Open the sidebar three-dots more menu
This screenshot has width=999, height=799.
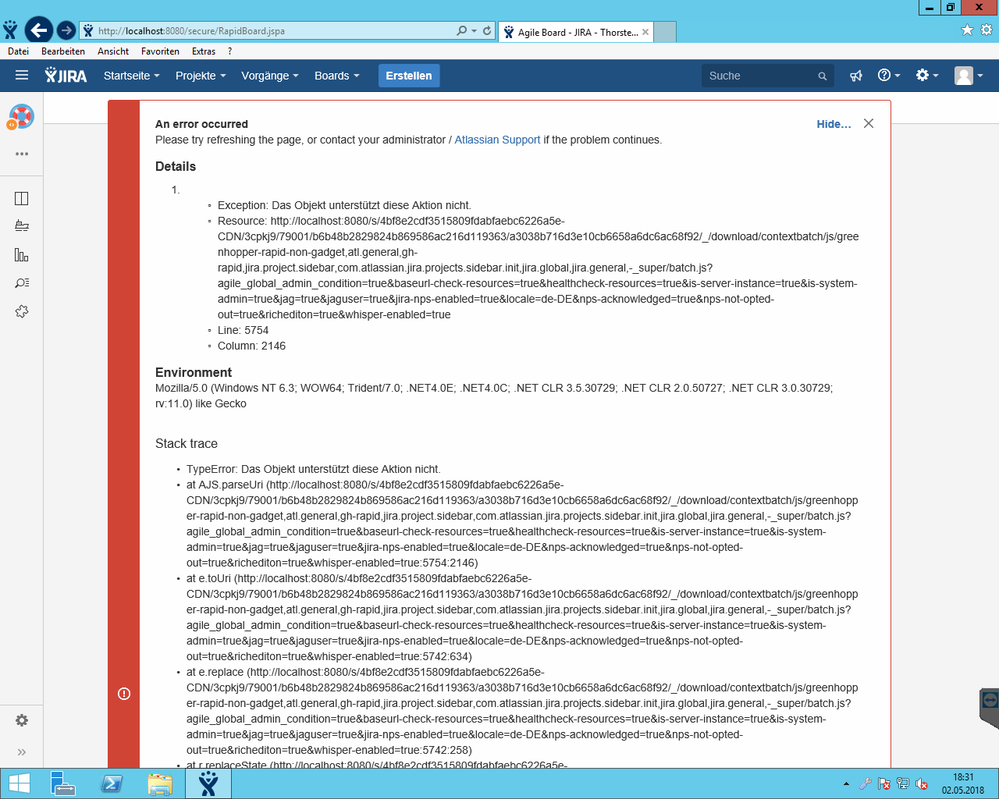(22, 154)
